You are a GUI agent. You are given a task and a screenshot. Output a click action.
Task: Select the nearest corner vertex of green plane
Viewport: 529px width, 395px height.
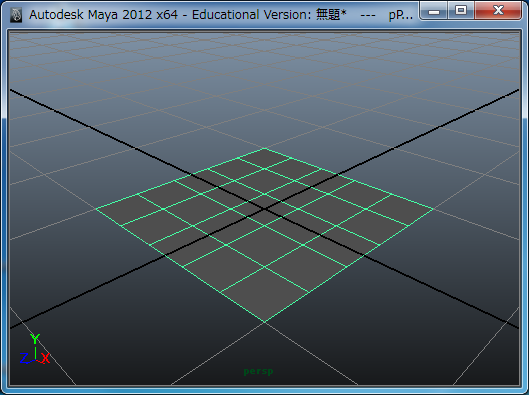pyautogui.click(x=264, y=322)
